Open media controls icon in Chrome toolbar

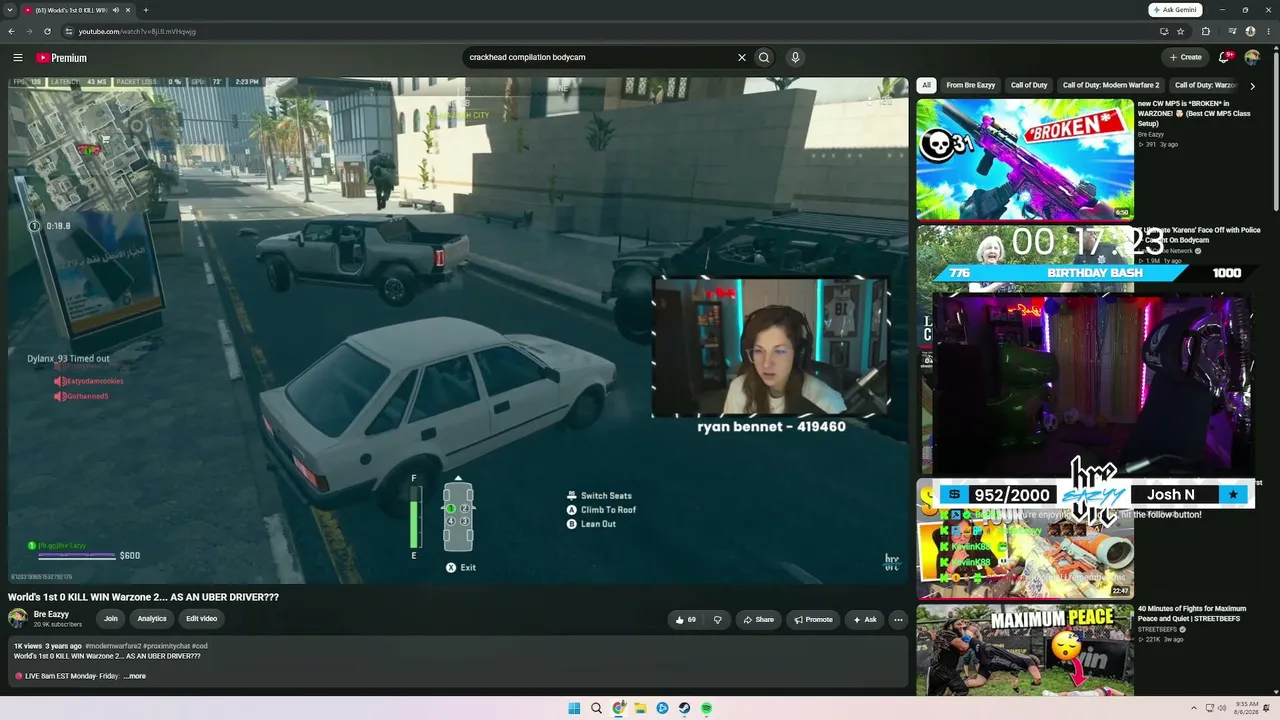(1231, 32)
